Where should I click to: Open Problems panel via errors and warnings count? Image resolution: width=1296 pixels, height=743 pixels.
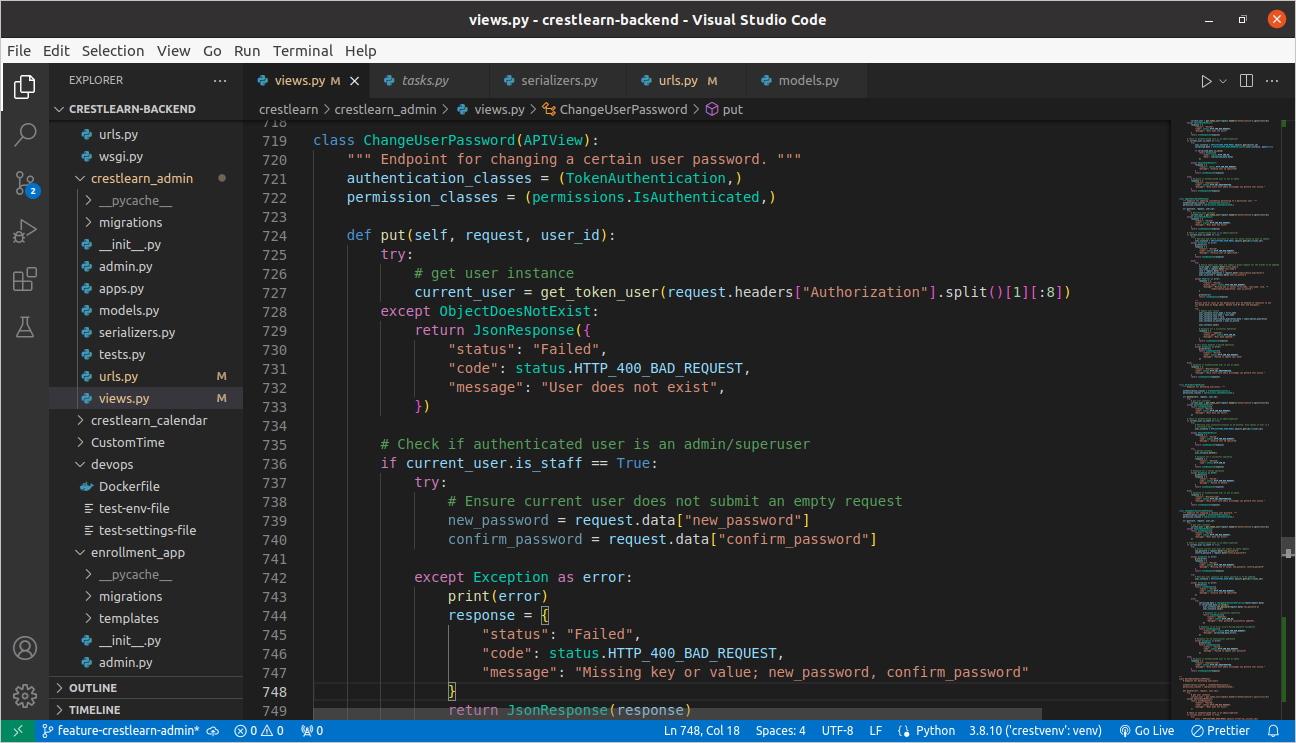coord(258,731)
